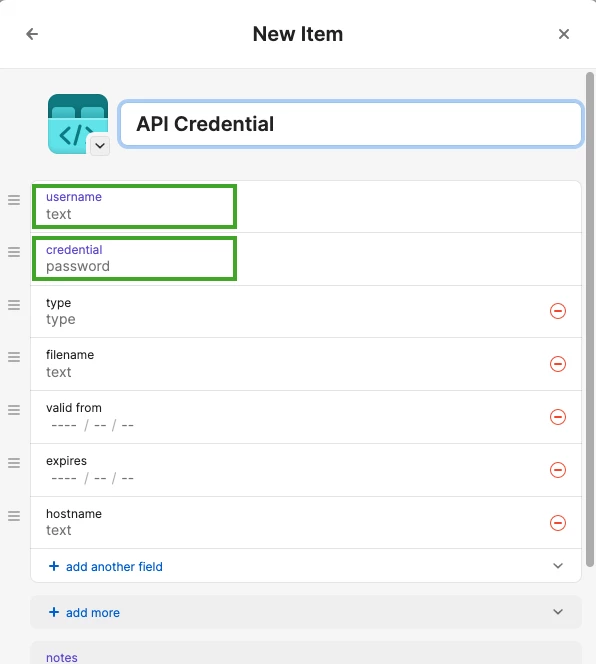Click add more section button

pos(84,612)
